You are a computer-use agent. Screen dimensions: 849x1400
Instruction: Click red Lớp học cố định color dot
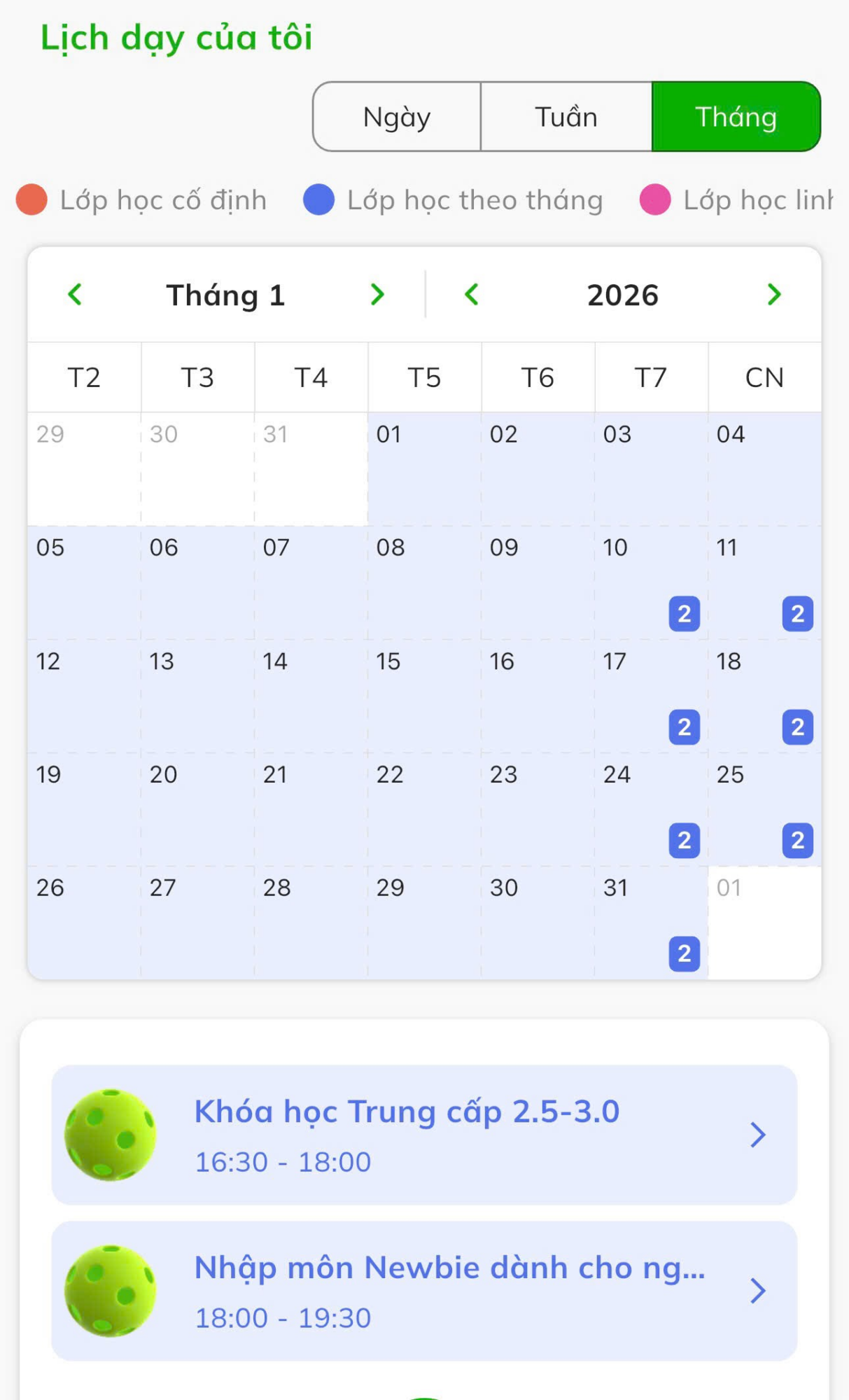coord(31,199)
